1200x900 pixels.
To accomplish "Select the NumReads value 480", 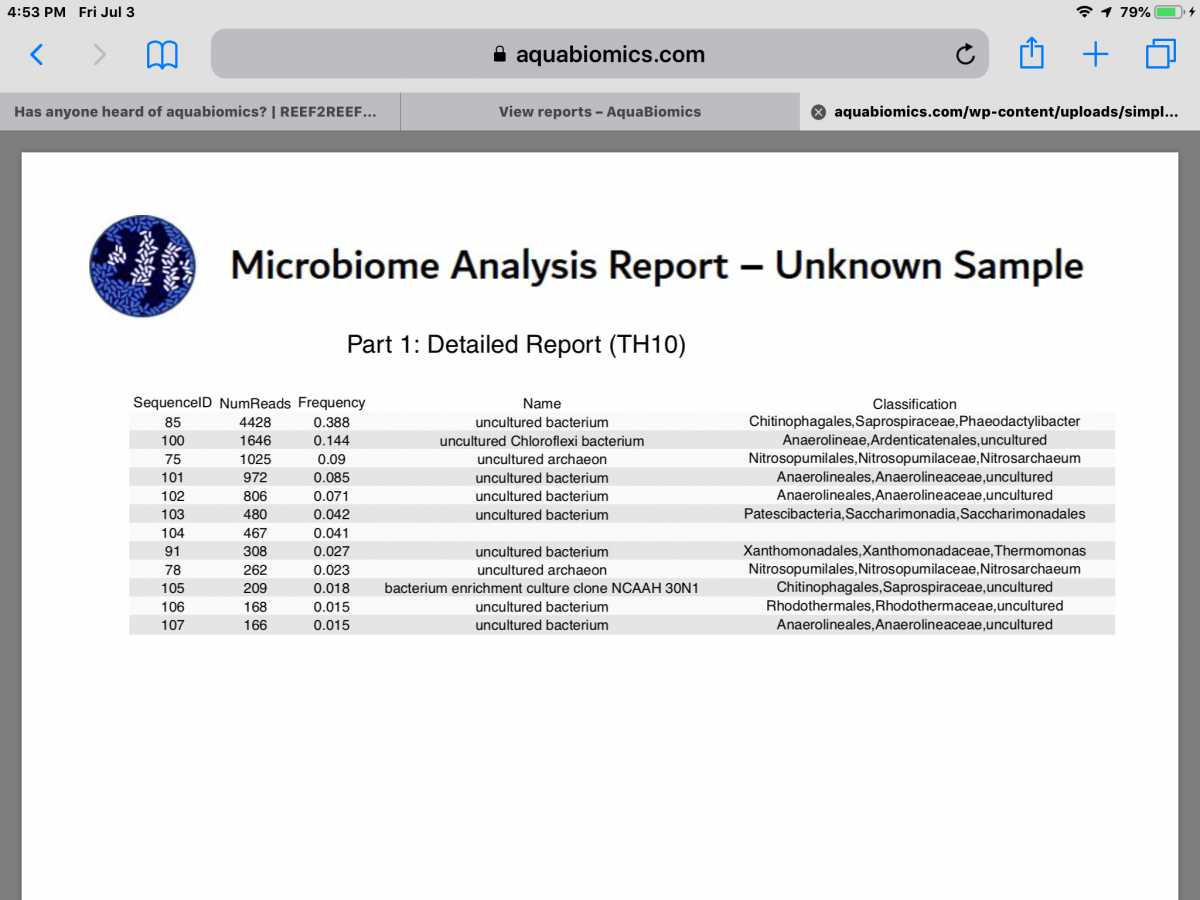I will 255,514.
